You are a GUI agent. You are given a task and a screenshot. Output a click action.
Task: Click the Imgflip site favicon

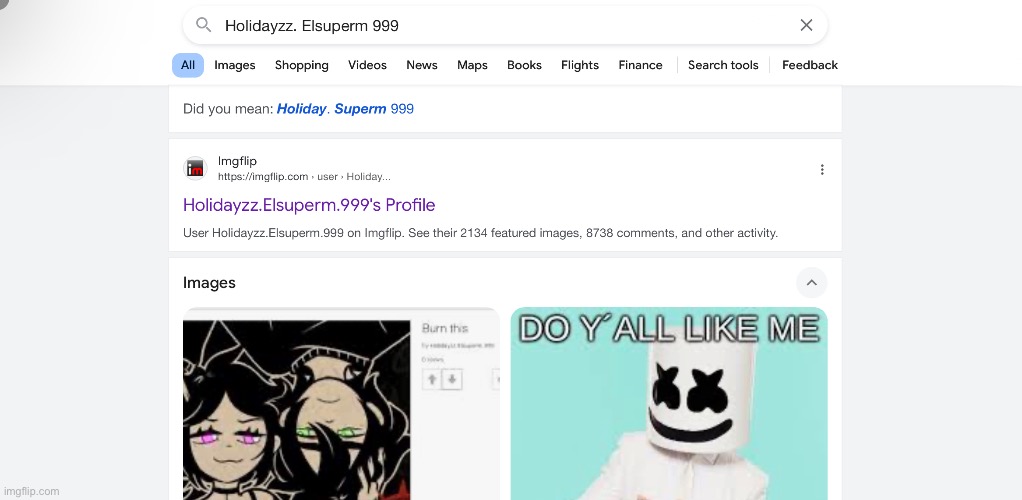(195, 169)
